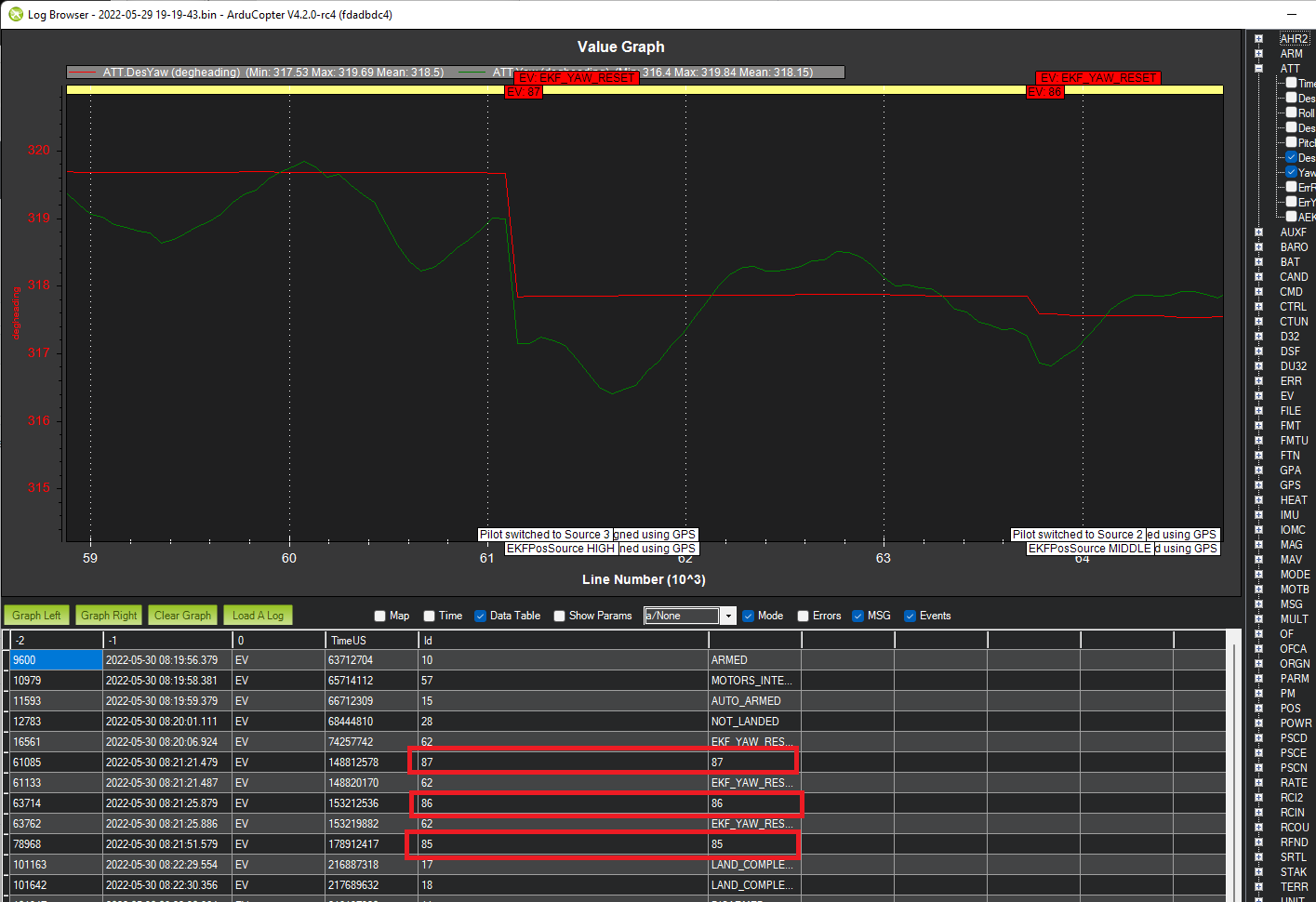Enable the Show Params checkbox
This screenshot has height=902, width=1316.
(559, 616)
